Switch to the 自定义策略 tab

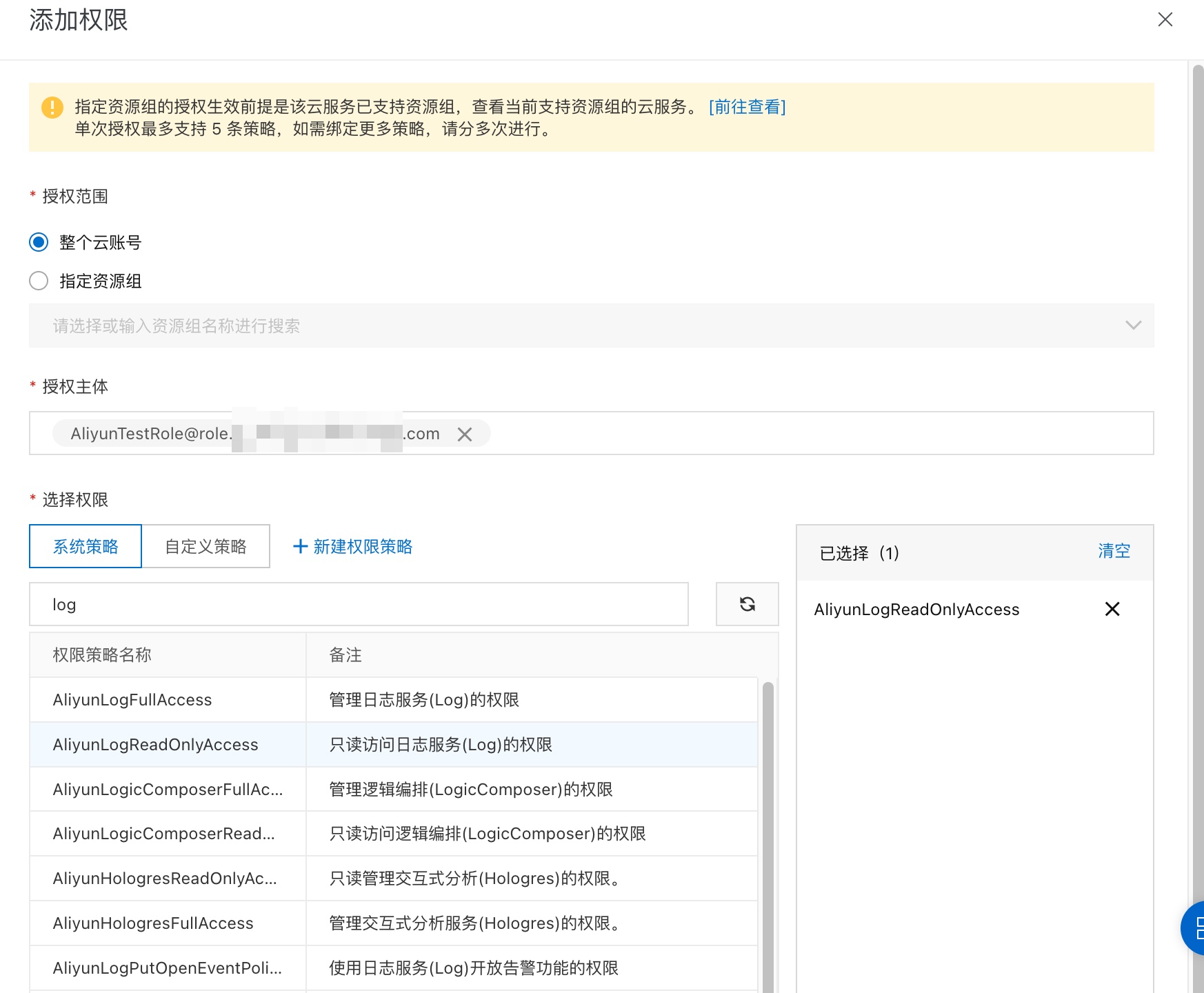(205, 546)
